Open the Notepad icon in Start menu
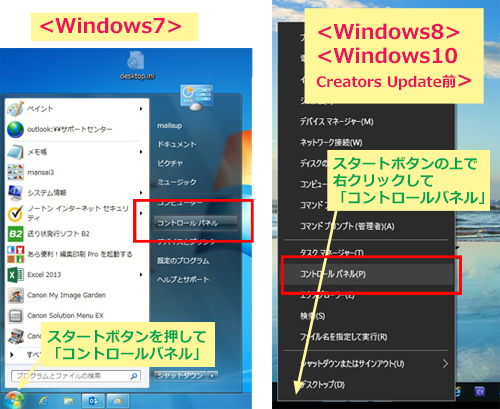500x409 pixels. pos(15,152)
